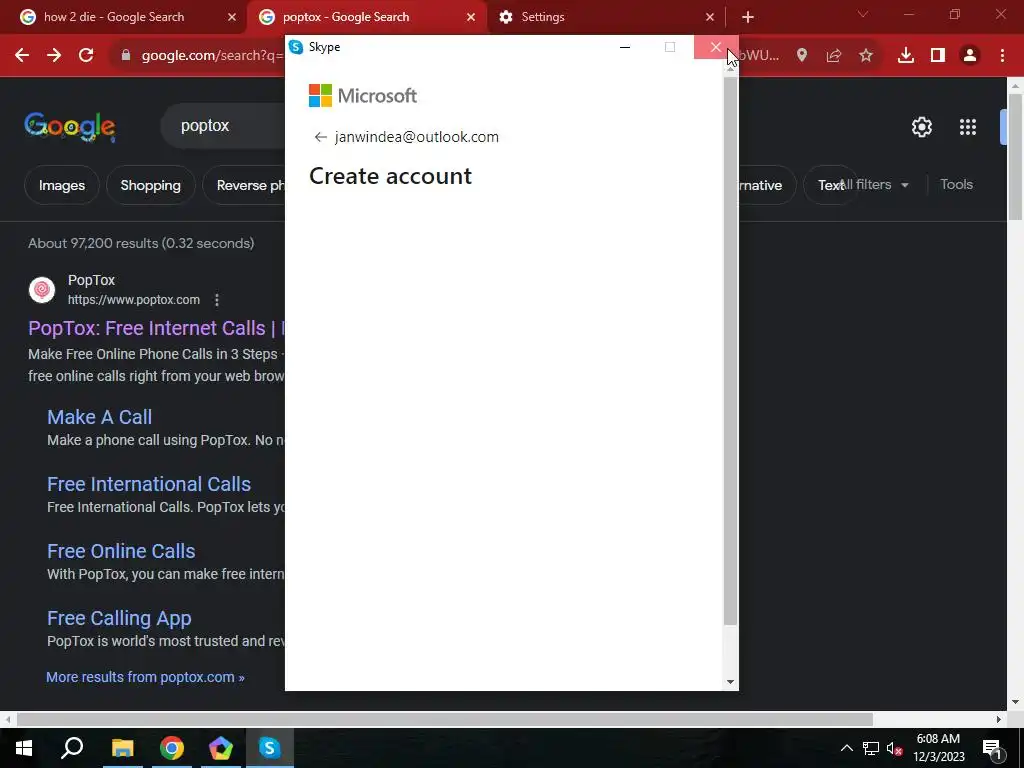Close the 'how 2 die' tab
Image resolution: width=1024 pixels, height=768 pixels.
pyautogui.click(x=232, y=17)
